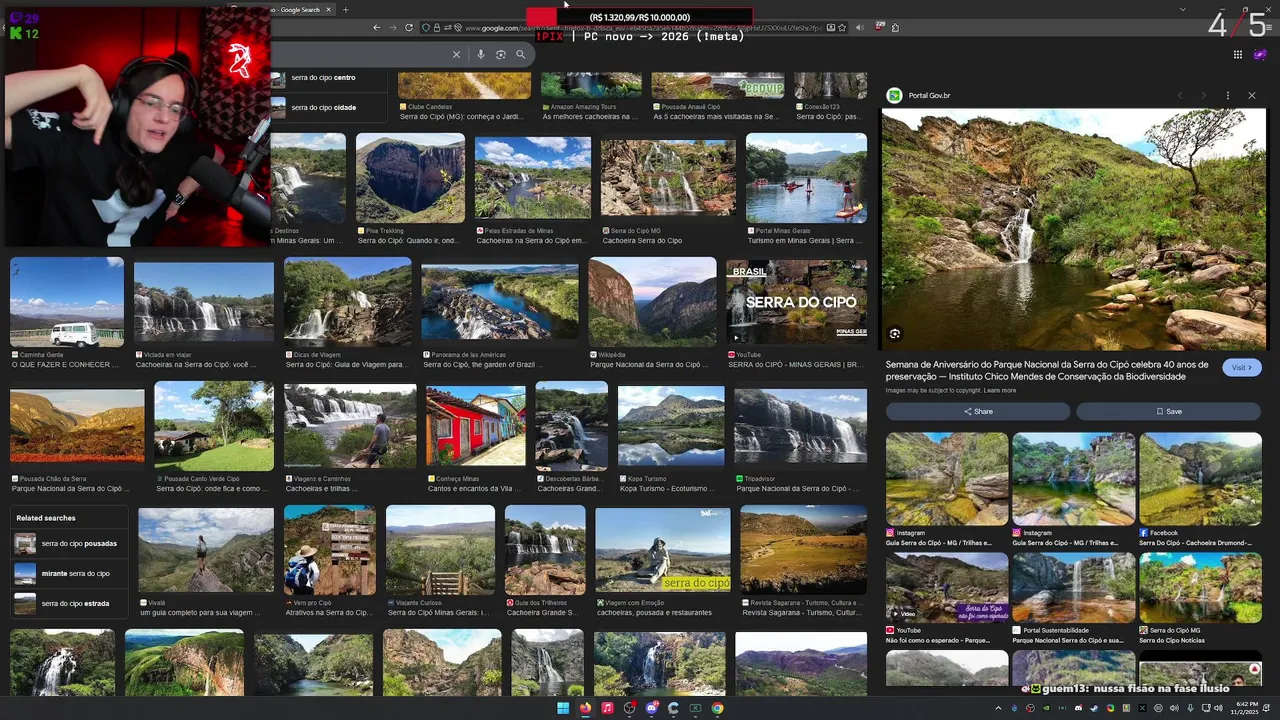The width and height of the screenshot is (1280, 720).
Task: Open Firefox from the taskbar
Action: coord(585,708)
